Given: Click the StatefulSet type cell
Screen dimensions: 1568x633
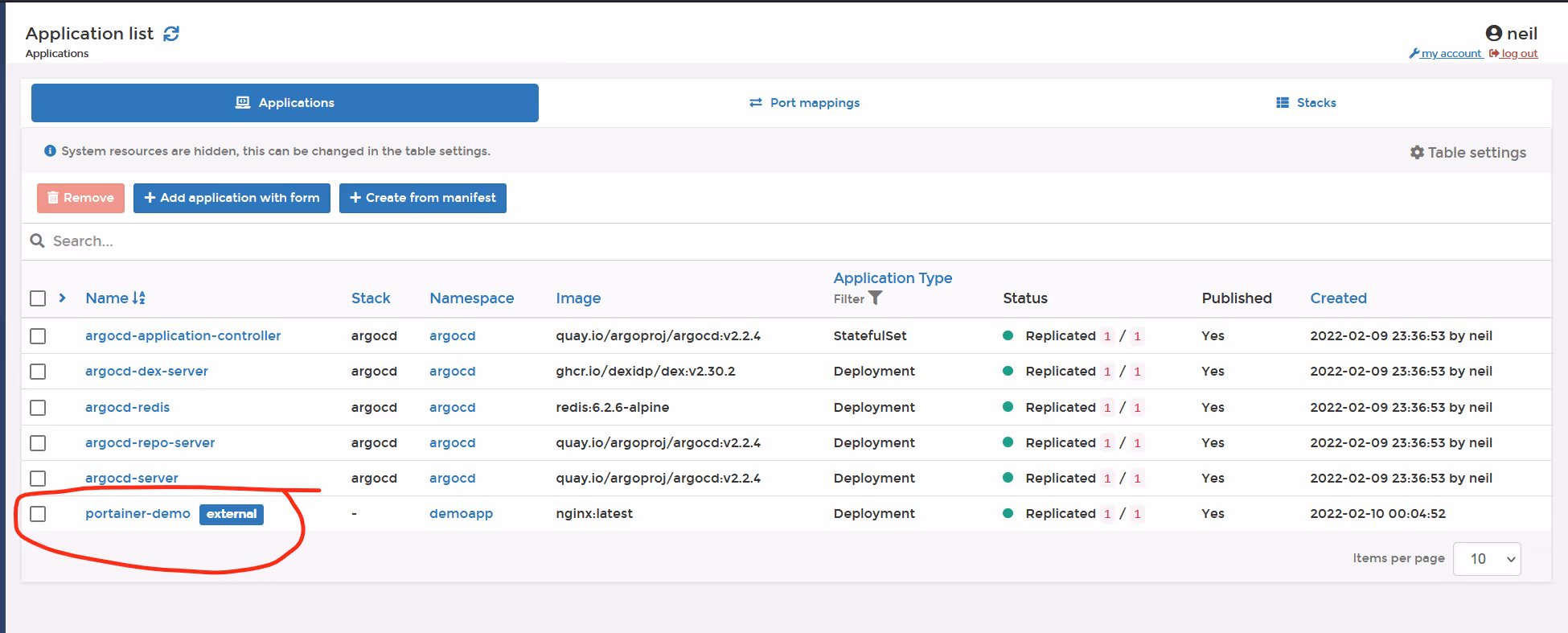Looking at the screenshot, I should point(870,335).
